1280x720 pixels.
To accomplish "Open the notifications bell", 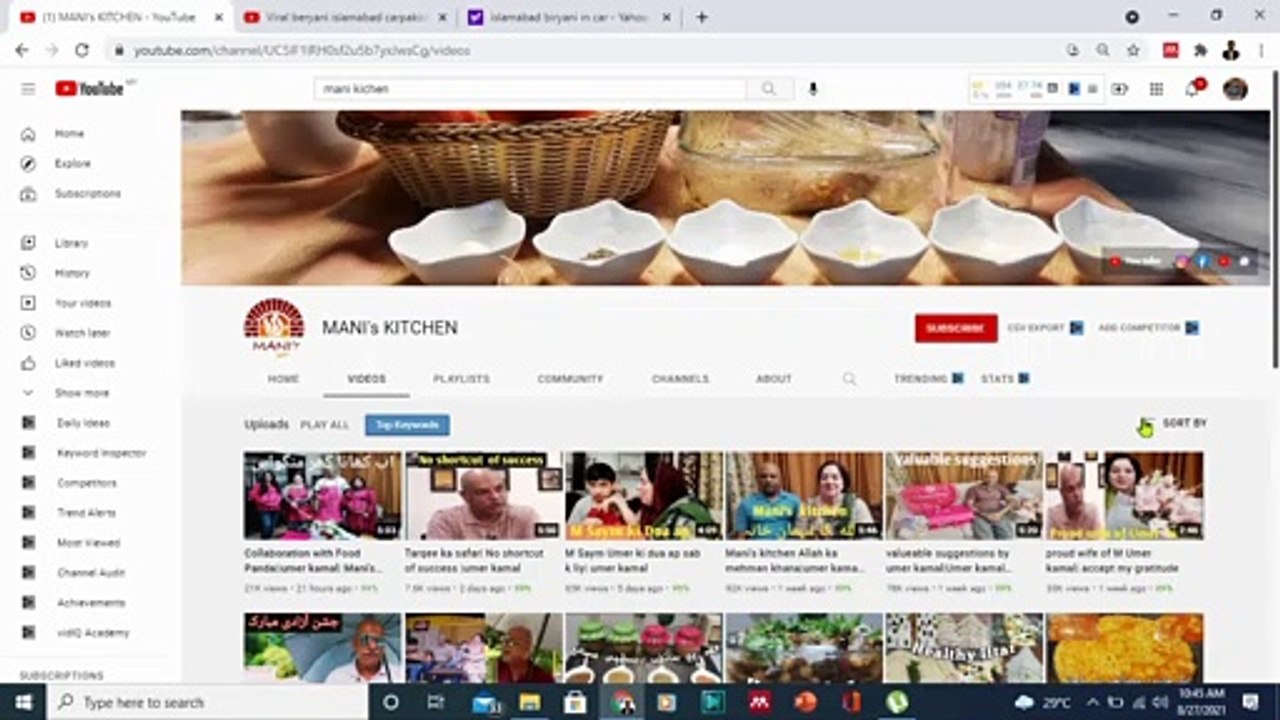I will click(x=1193, y=88).
